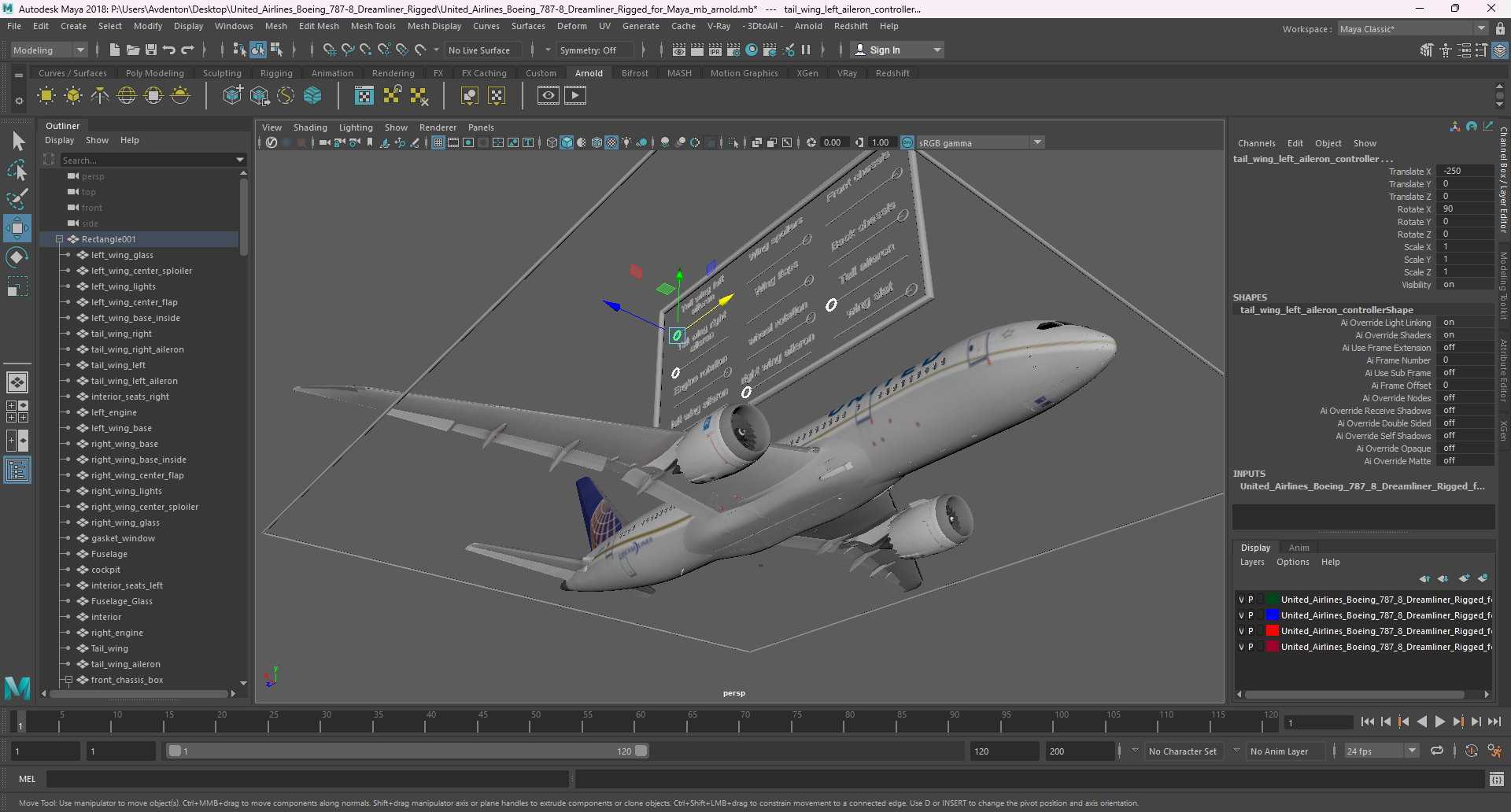This screenshot has height=812, width=1511.
Task: Toggle visibility V of green layer
Action: click(x=1241, y=600)
